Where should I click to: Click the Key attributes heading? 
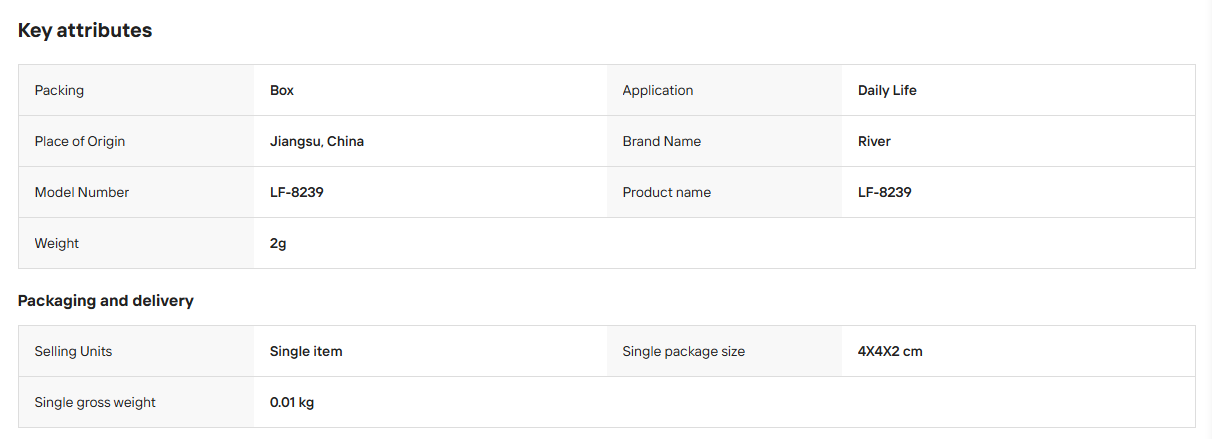pyautogui.click(x=85, y=30)
